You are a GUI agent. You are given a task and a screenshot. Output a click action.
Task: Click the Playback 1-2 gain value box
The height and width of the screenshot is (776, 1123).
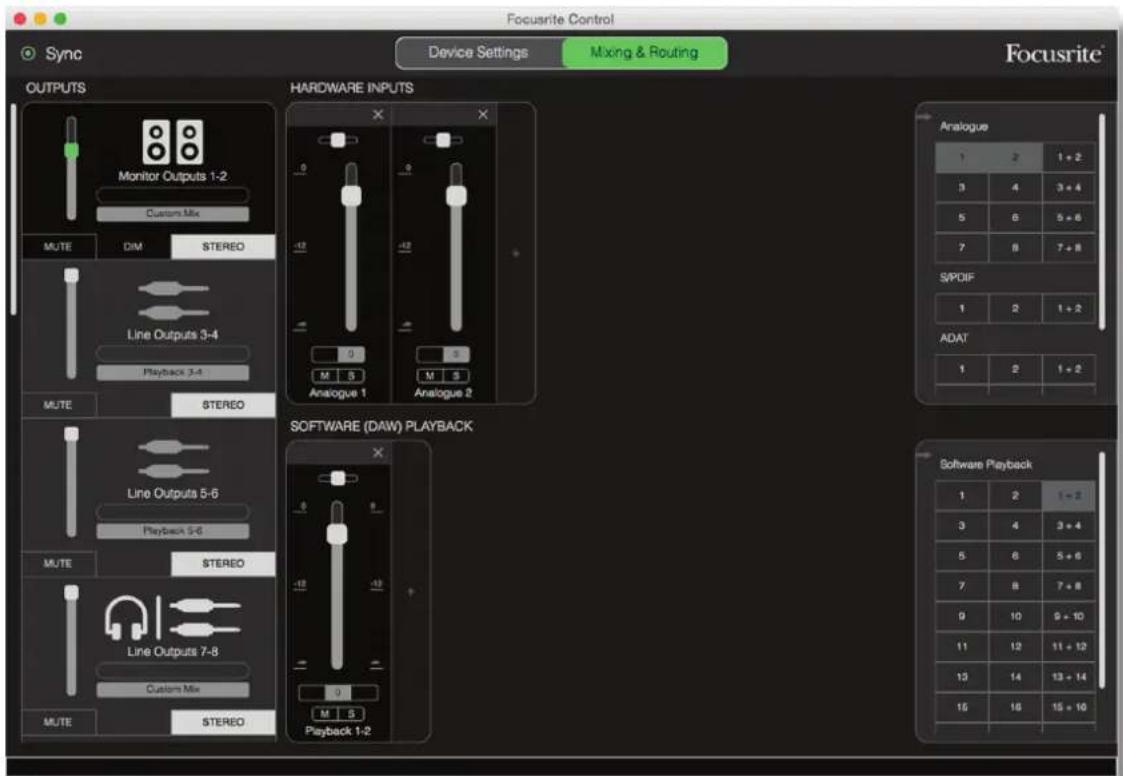[x=338, y=693]
